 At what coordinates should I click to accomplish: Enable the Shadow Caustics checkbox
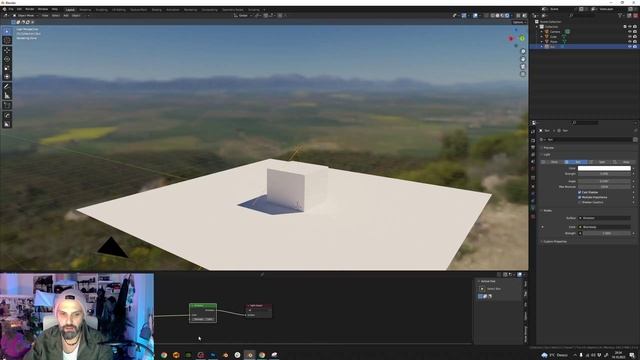580,202
